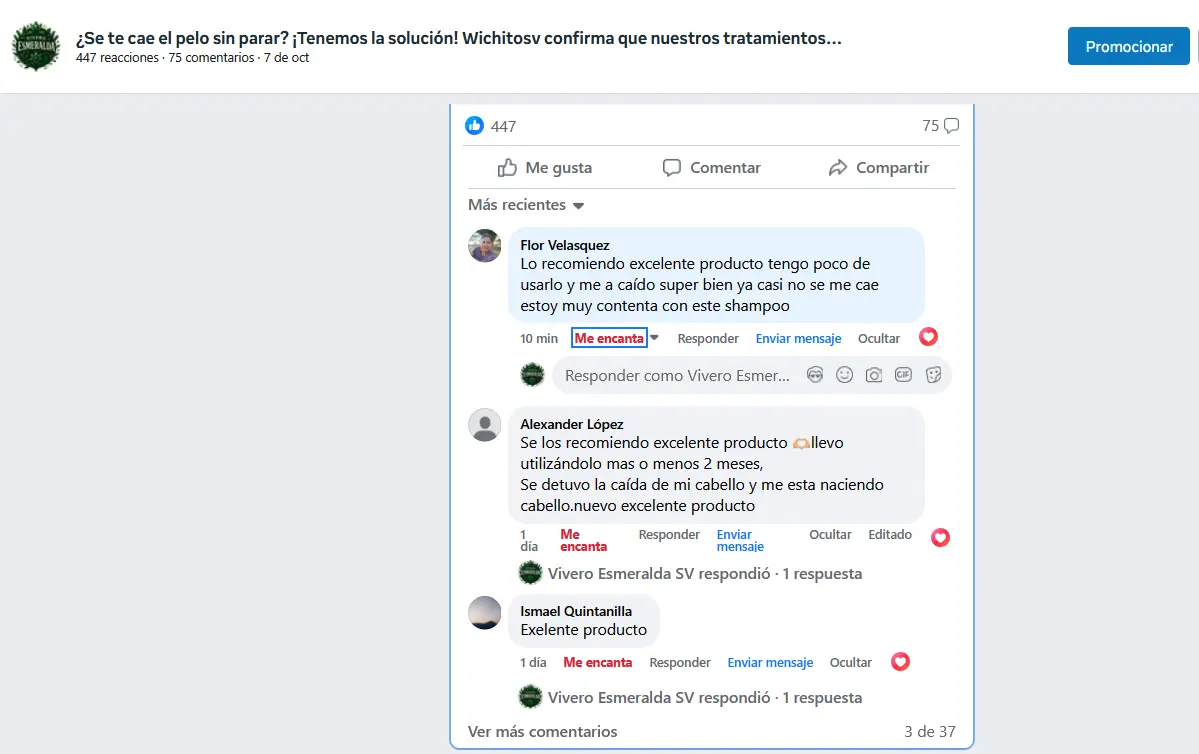Expand Vivero Esmeralda reply under Alexander López
Viewport: 1199px width, 754px height.
704,574
